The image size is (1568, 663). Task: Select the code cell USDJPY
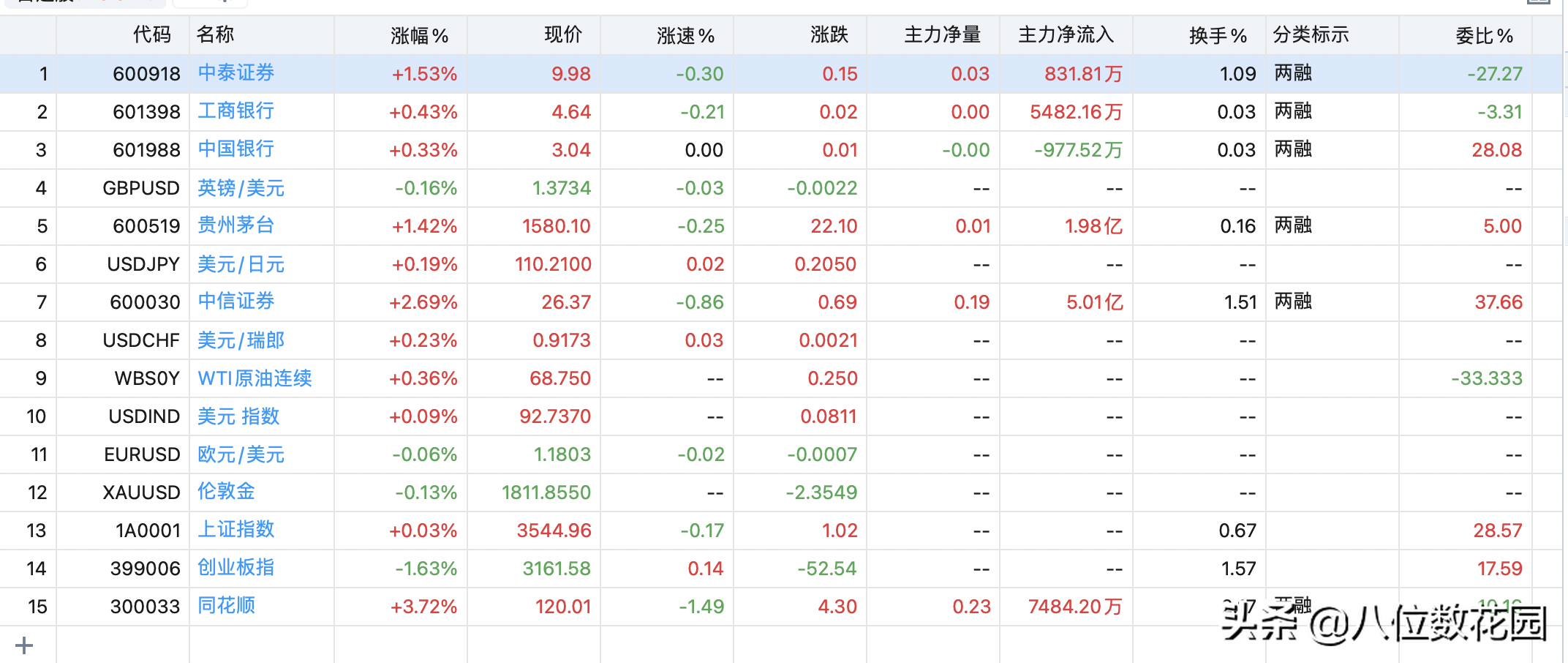tap(143, 264)
